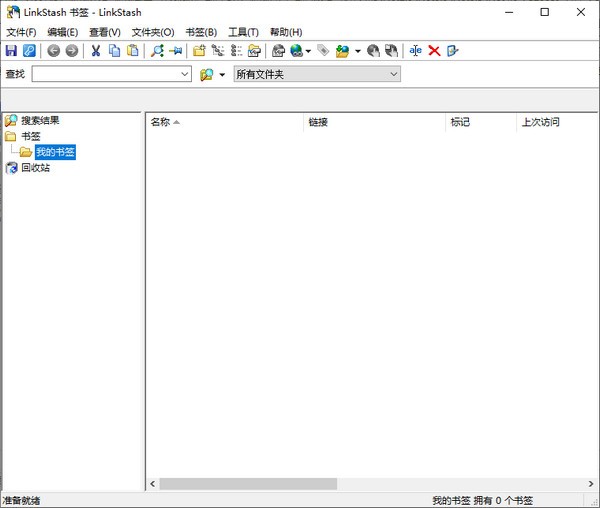This screenshot has width=600, height=508.
Task: Select 回收站 in the sidebar tree
Action: [35, 168]
